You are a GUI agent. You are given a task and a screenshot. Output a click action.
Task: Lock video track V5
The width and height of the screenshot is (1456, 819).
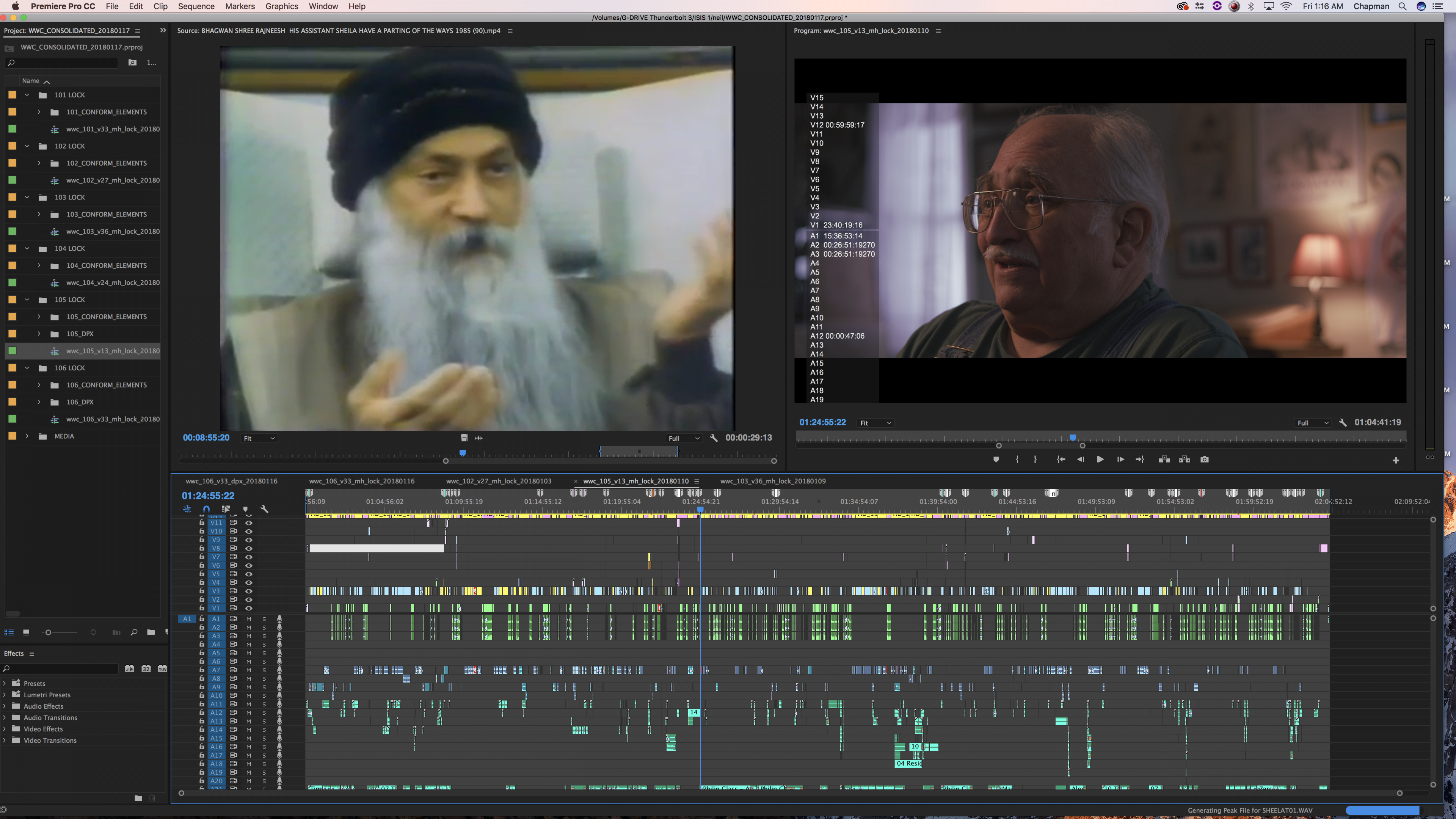202,574
